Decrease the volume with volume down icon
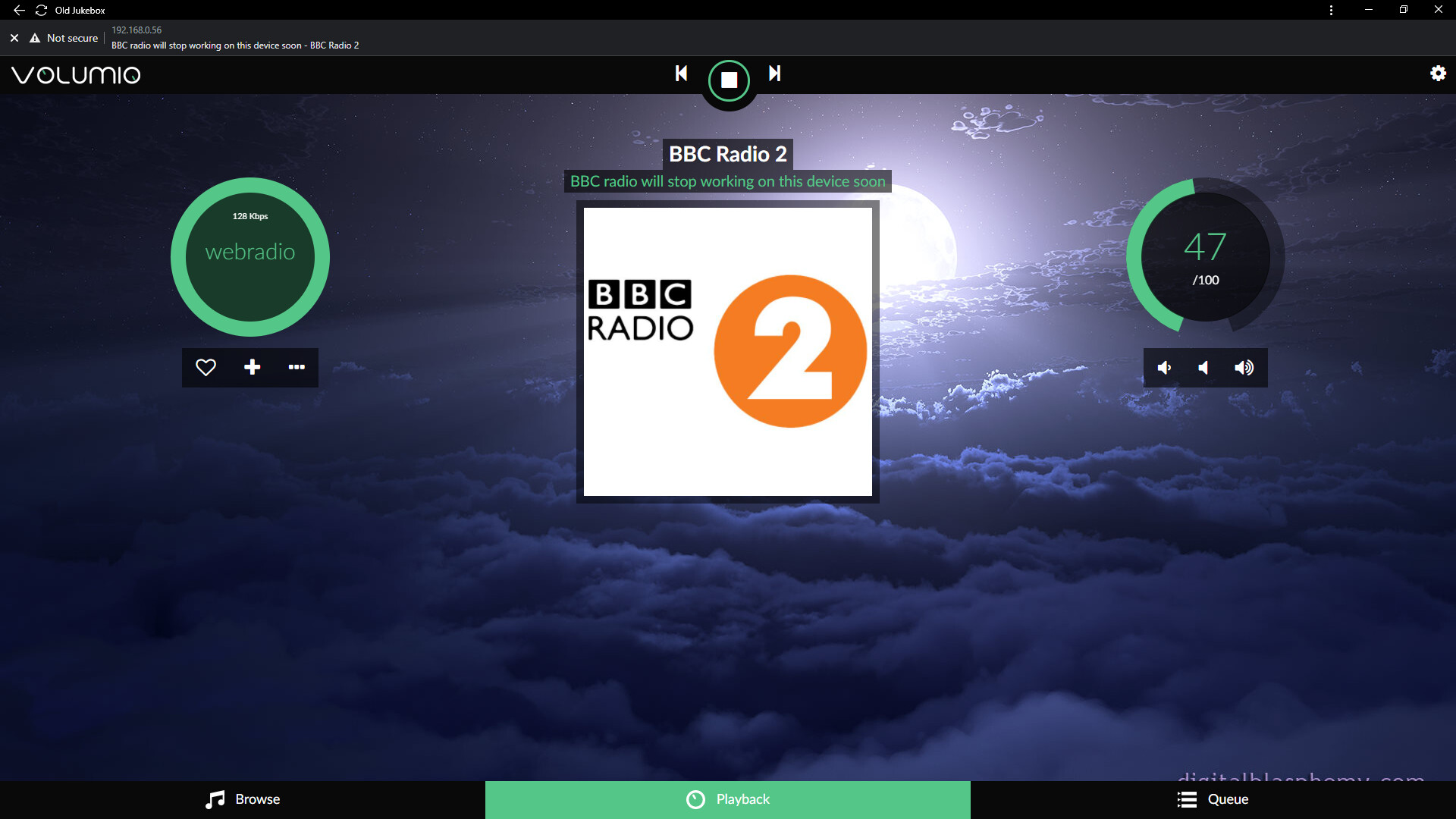This screenshot has height=819, width=1456. point(1165,368)
